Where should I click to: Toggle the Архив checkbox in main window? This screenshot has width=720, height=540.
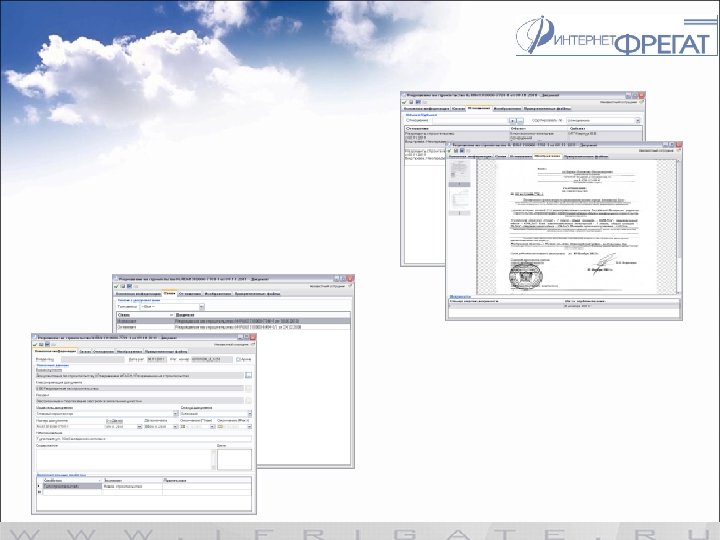click(238, 360)
